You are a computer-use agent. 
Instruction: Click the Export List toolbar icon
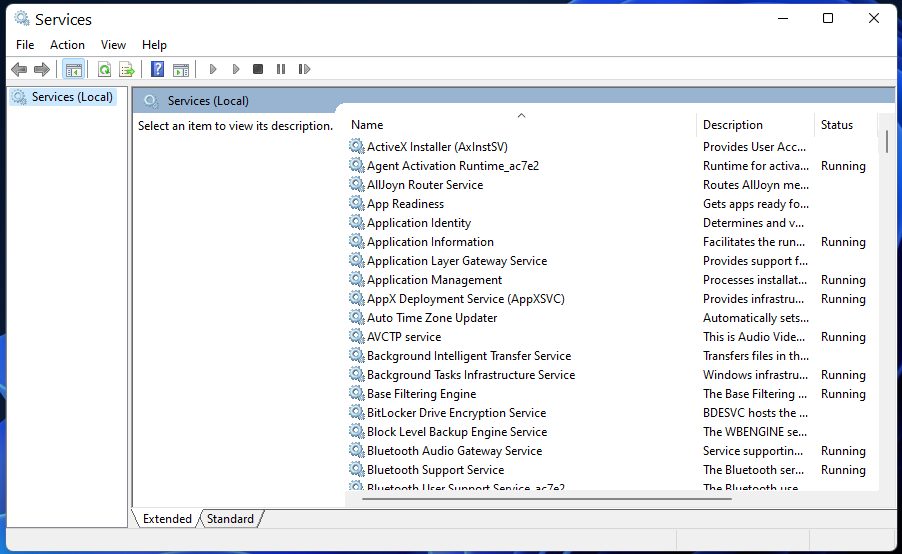point(127,70)
